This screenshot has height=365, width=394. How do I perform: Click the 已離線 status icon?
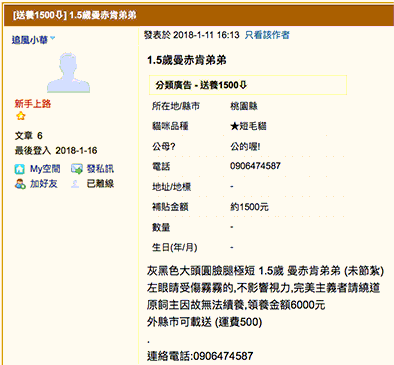[x=75, y=184]
